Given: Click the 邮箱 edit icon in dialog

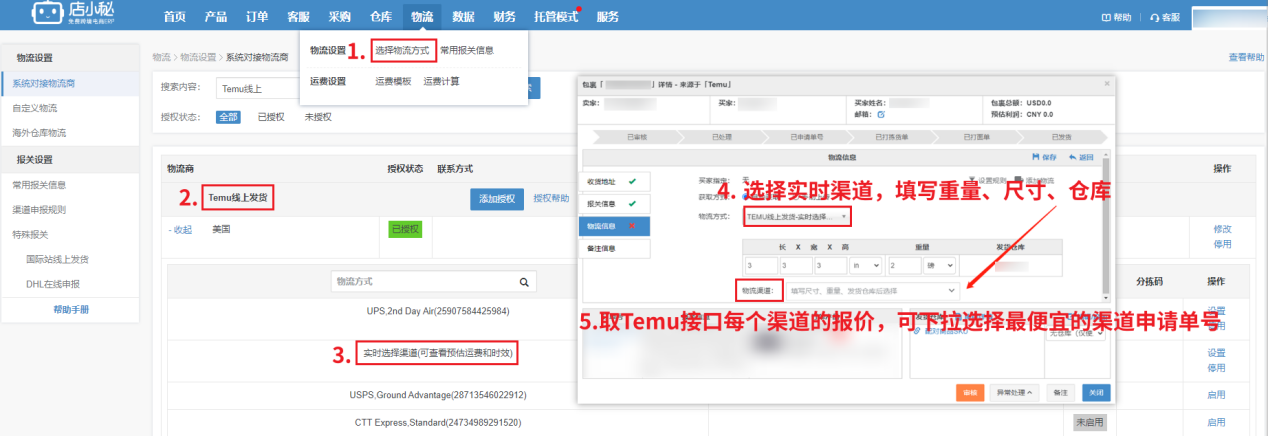Looking at the screenshot, I should click(881, 114).
